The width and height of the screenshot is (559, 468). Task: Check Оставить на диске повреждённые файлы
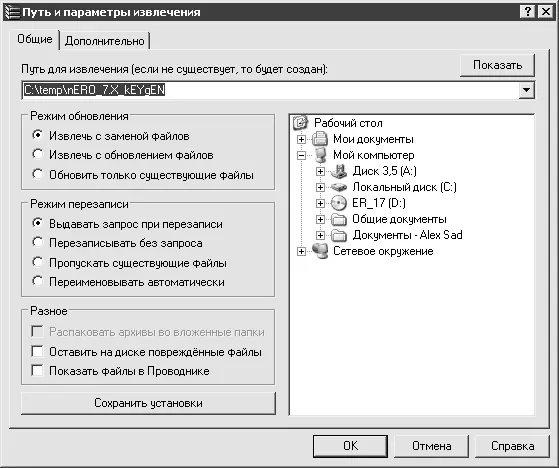(x=37, y=351)
